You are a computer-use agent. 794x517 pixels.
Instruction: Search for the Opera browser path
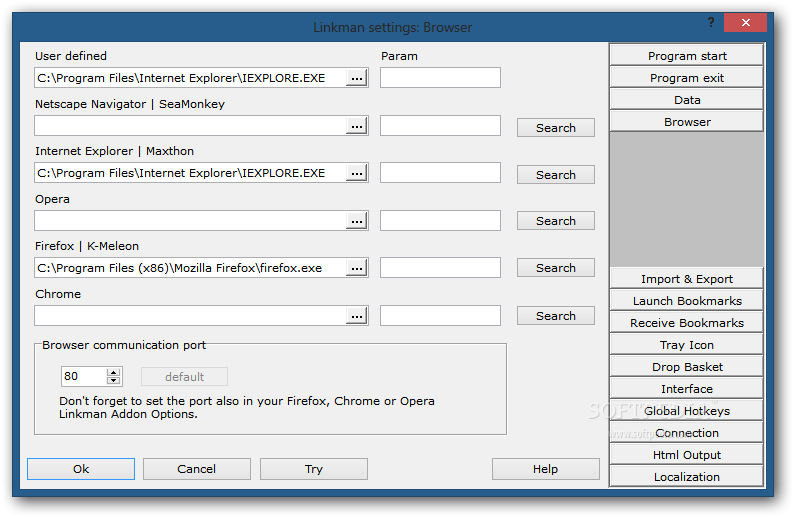pos(555,221)
